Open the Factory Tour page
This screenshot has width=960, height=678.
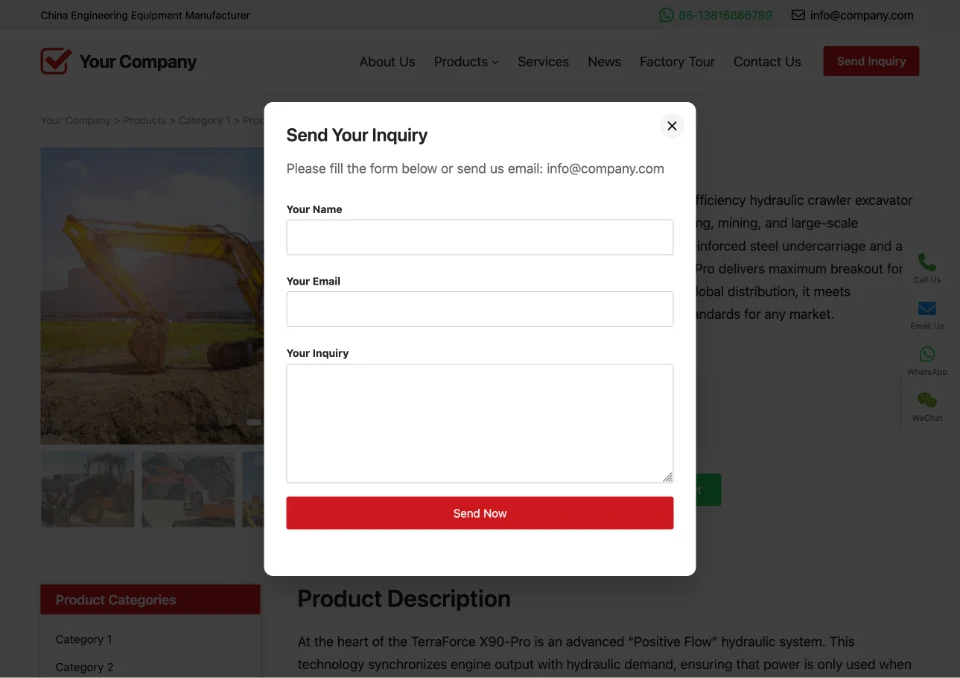[677, 62]
